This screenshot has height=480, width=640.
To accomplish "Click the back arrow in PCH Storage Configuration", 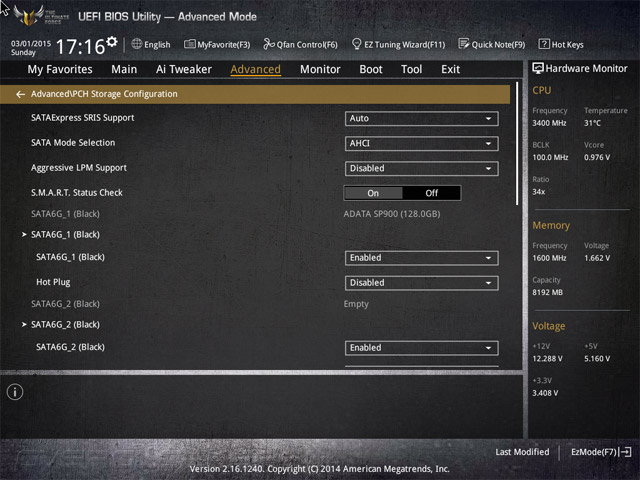I will point(20,94).
